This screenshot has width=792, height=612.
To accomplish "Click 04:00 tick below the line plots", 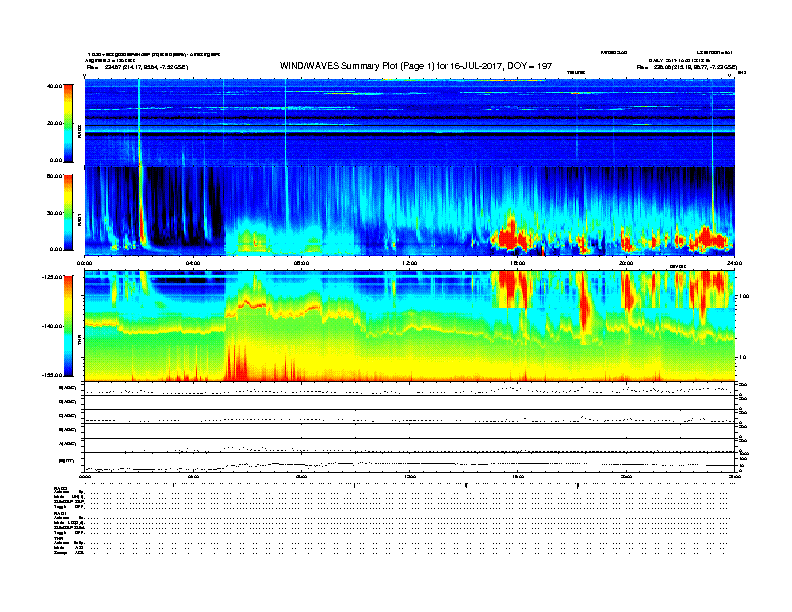I will point(192,476).
